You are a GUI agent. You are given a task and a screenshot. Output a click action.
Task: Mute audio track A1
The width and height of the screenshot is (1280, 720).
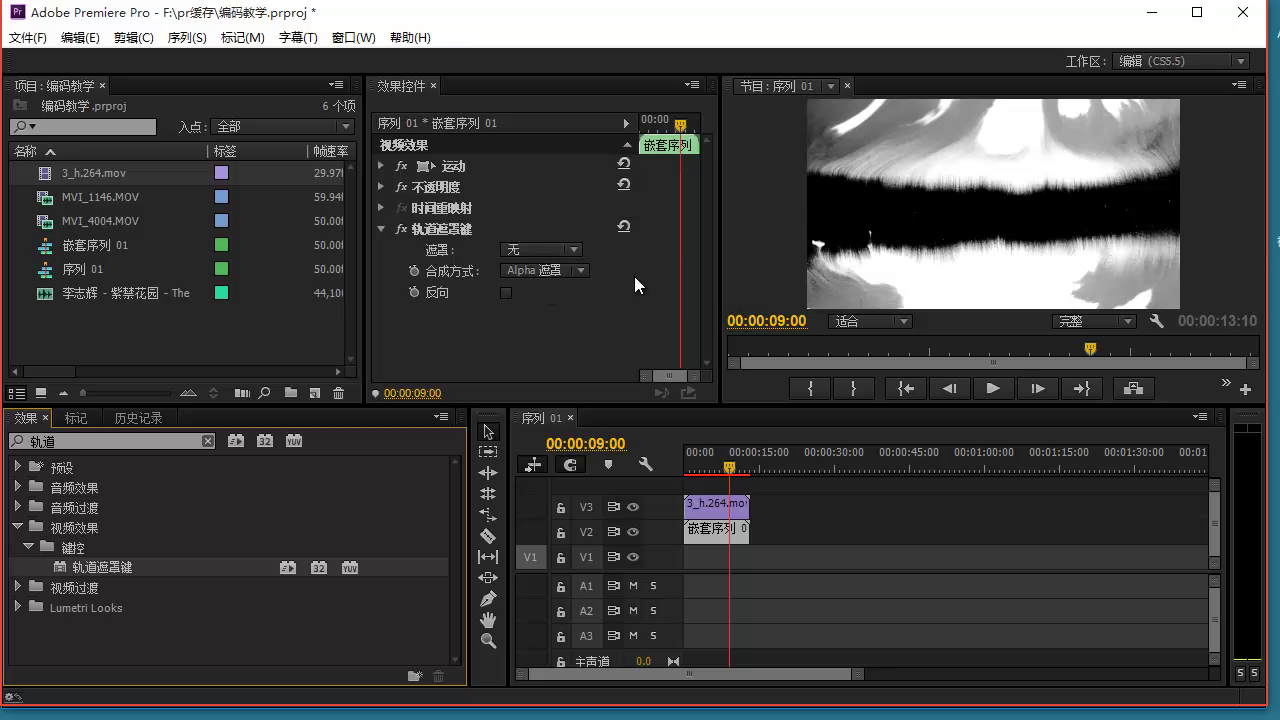pyautogui.click(x=633, y=586)
